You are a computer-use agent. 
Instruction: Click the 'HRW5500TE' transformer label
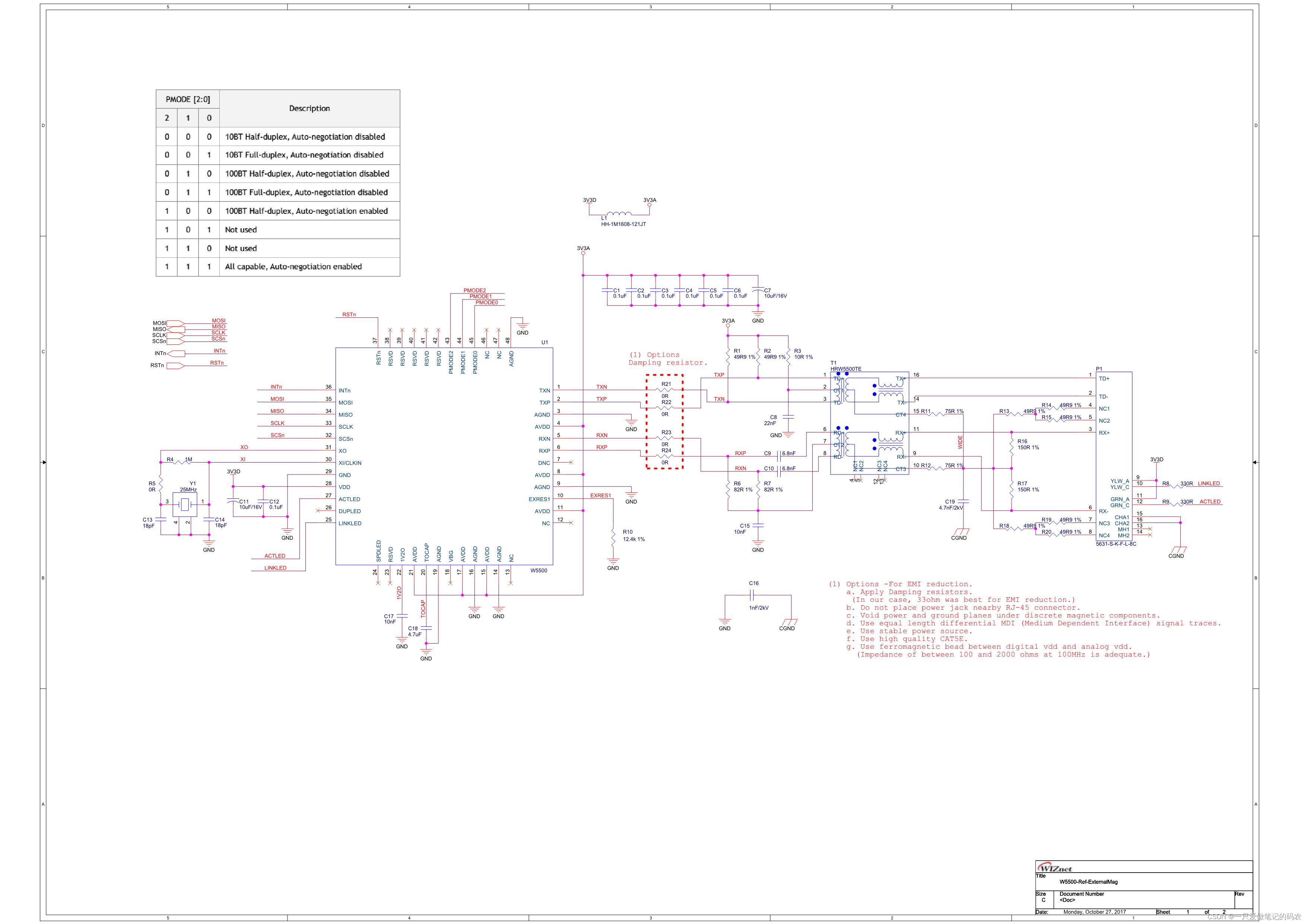point(846,369)
